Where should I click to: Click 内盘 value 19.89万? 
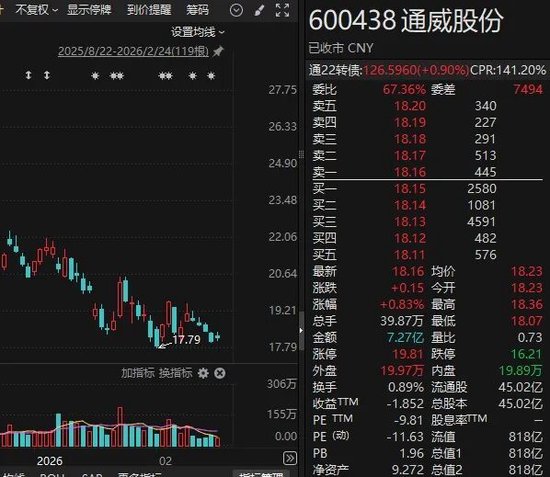click(x=521, y=370)
